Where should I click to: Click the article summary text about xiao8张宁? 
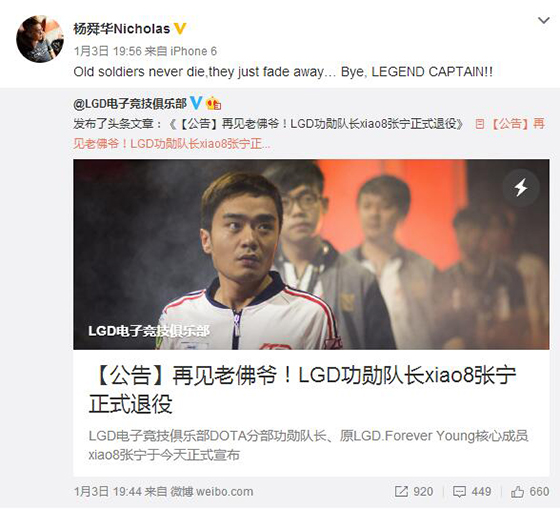[x=308, y=445]
